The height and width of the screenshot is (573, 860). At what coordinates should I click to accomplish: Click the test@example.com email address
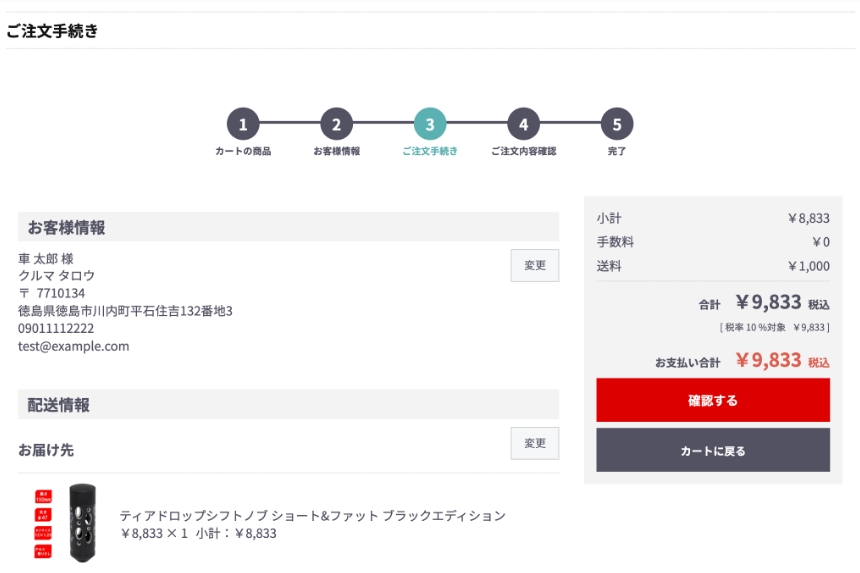(x=74, y=347)
